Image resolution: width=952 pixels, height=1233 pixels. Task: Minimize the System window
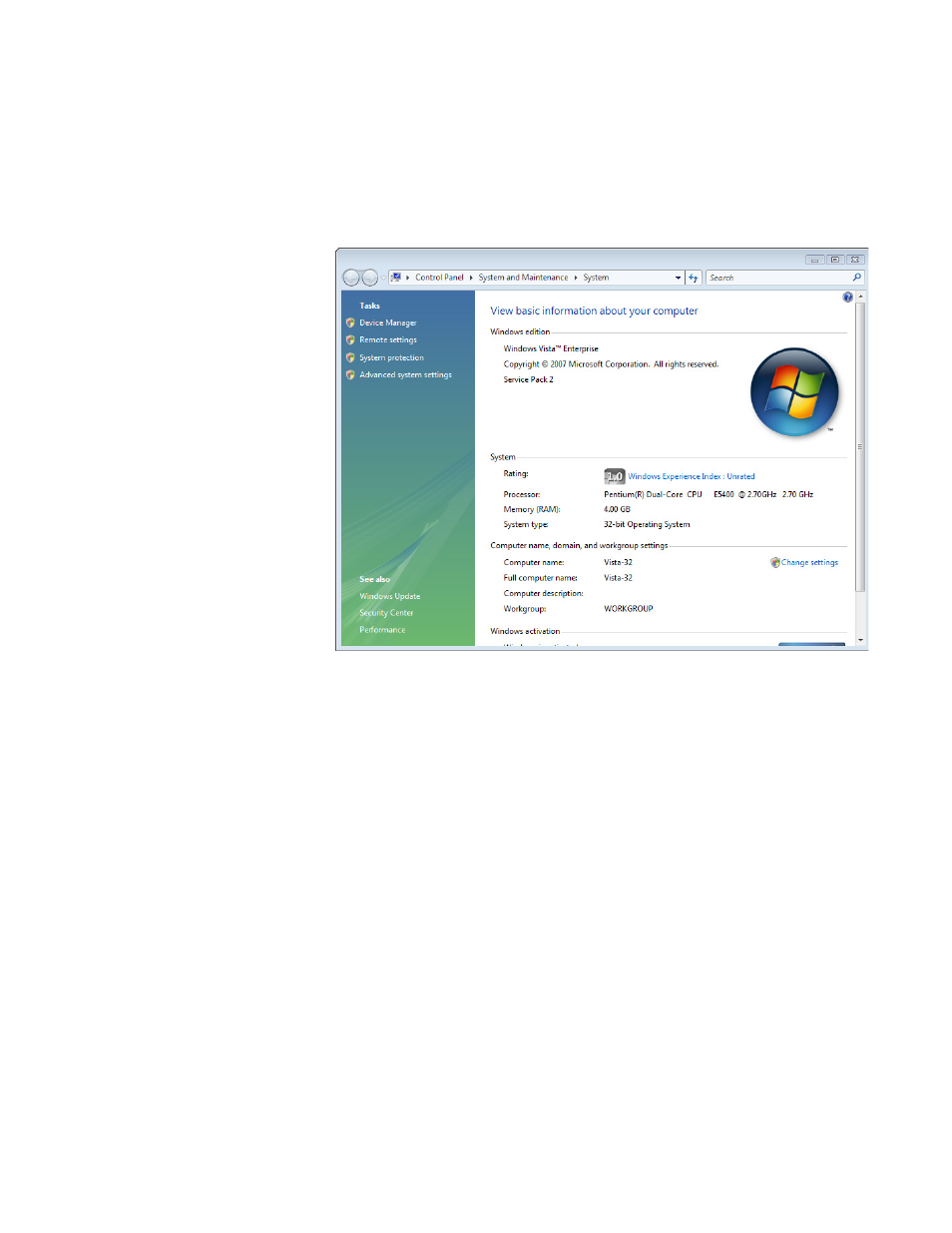814,260
